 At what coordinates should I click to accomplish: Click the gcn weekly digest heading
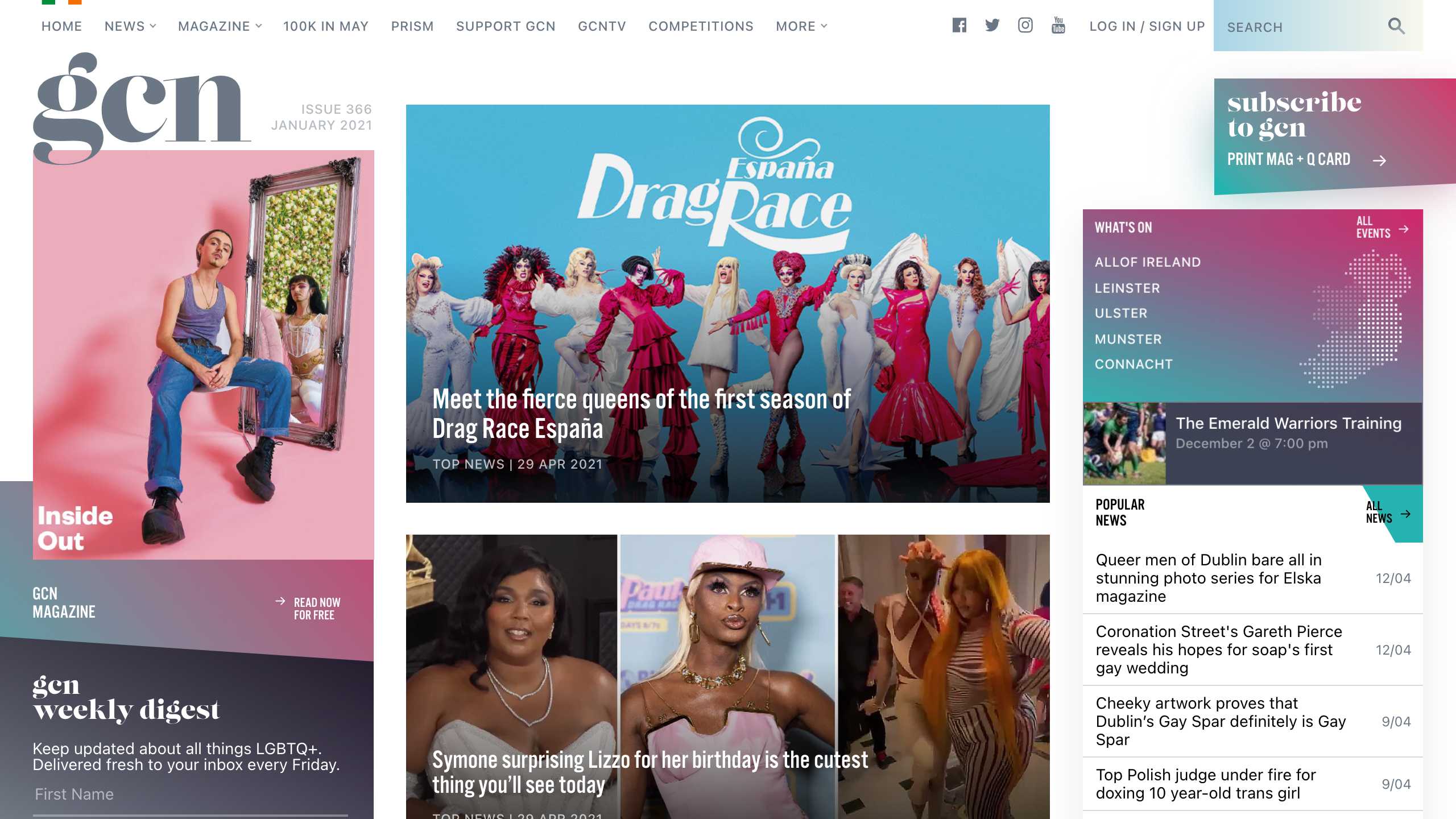126,698
